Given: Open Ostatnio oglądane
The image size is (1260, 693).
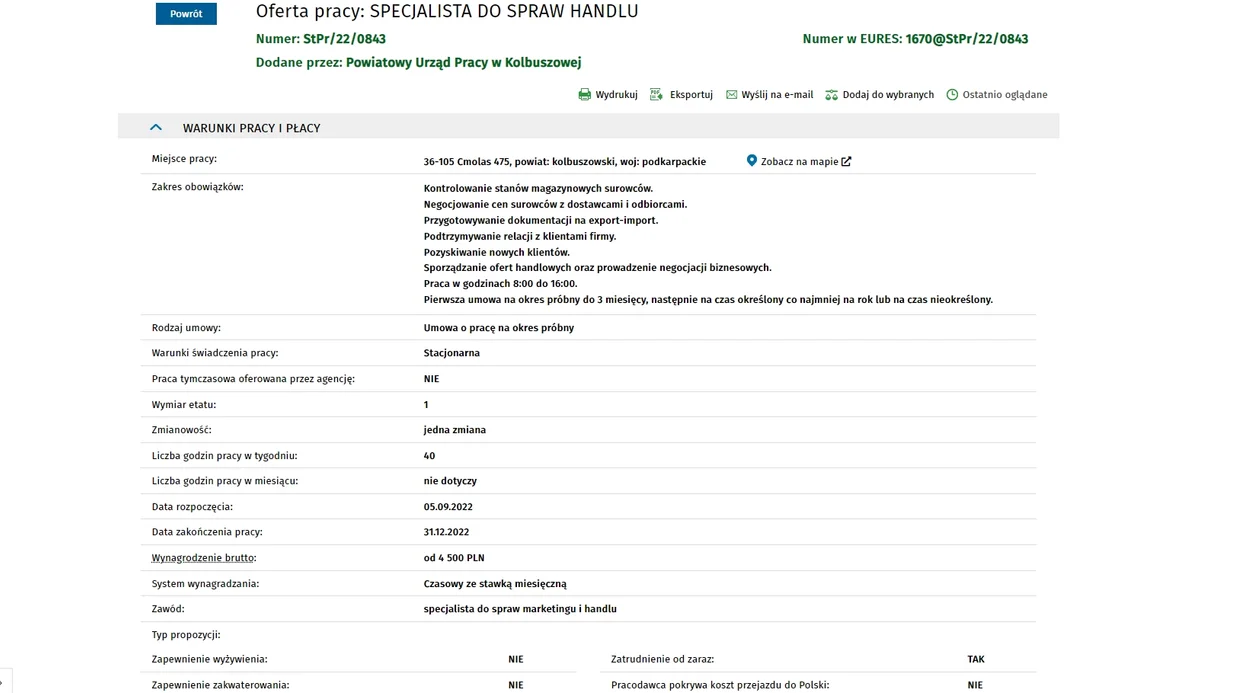Looking at the screenshot, I should pos(1005,95).
